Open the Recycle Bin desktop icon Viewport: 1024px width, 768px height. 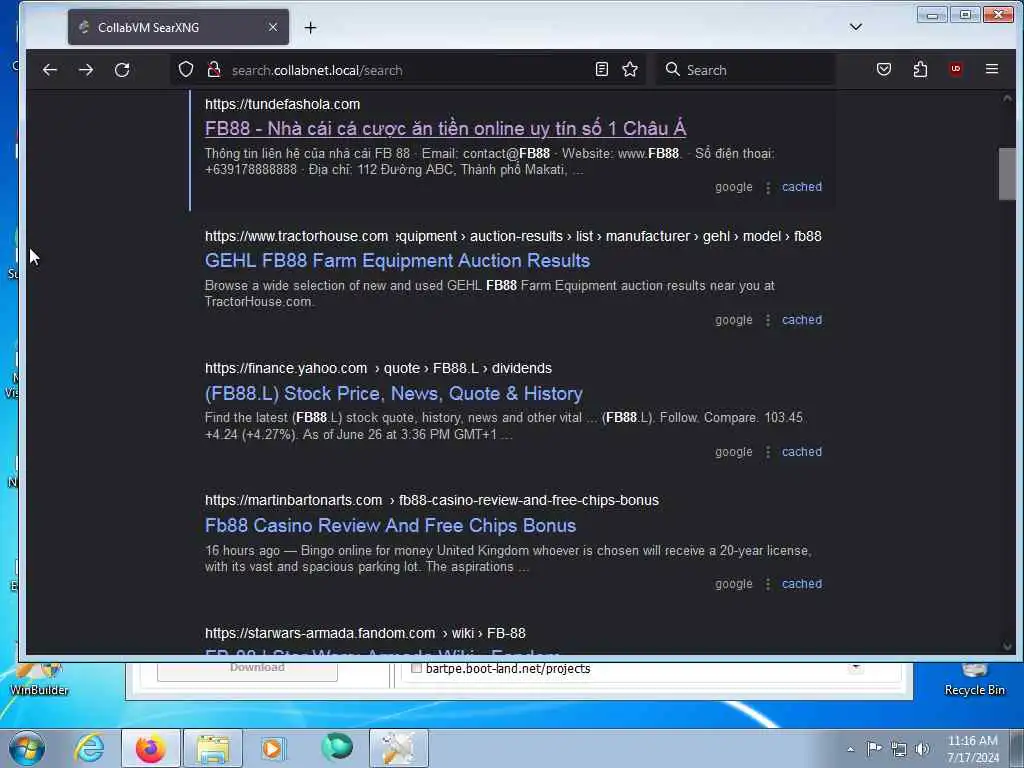(x=974, y=679)
